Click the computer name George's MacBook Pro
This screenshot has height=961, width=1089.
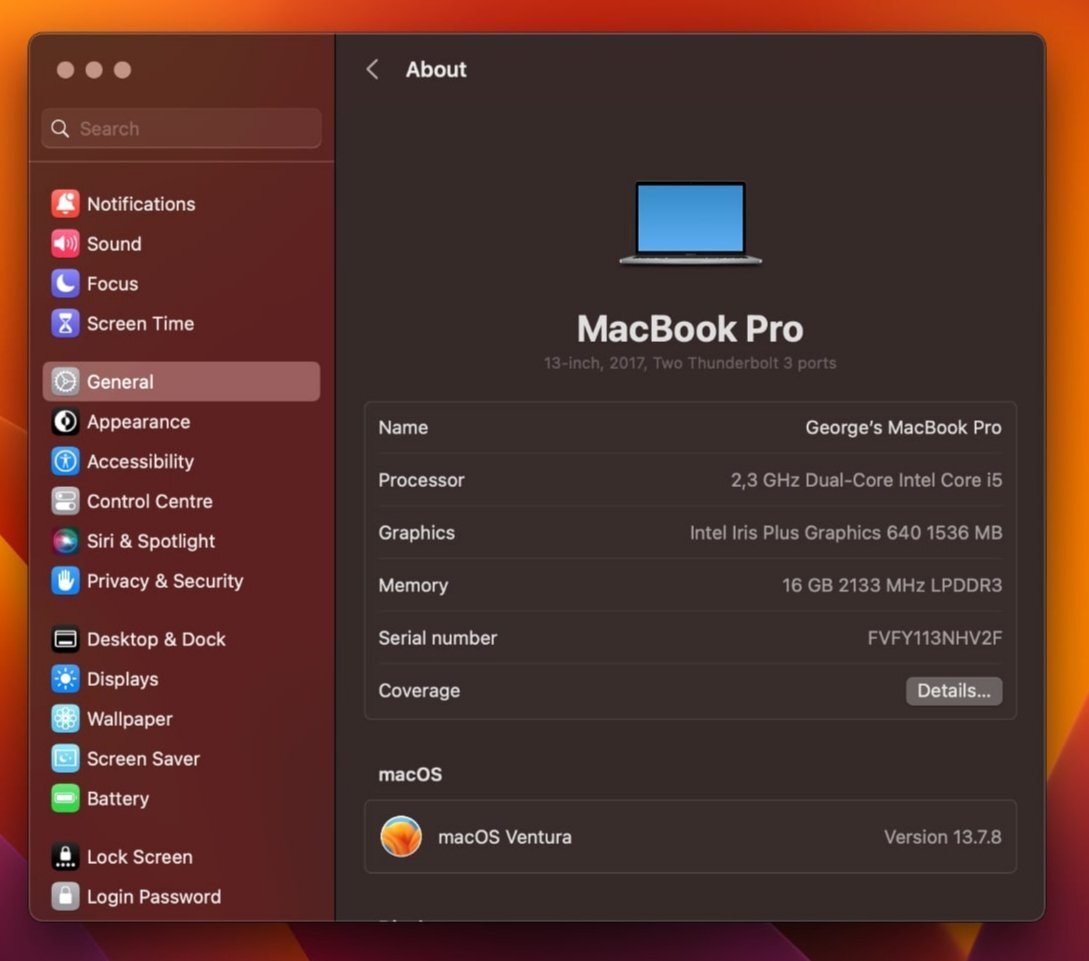[902, 427]
